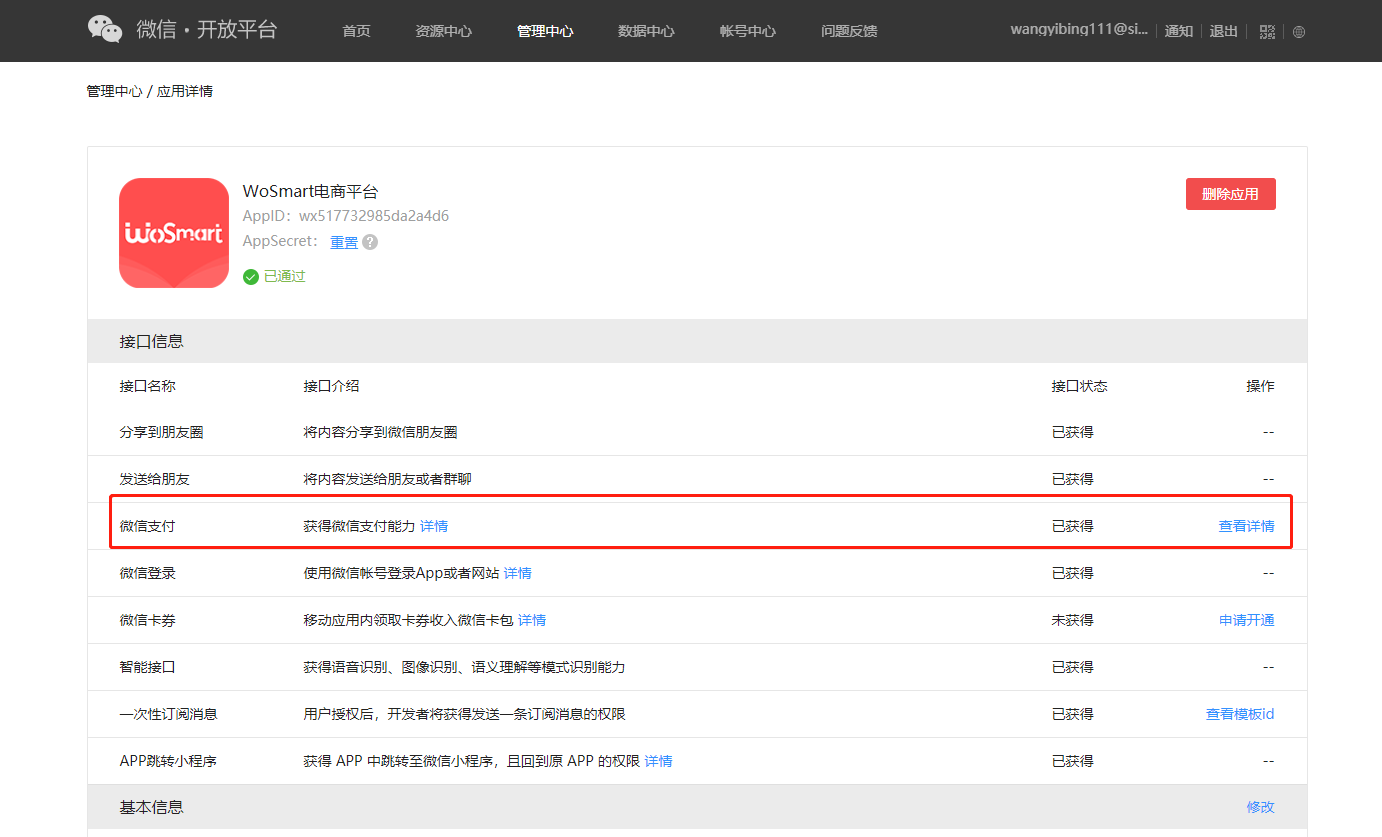Click APP跳转小程序 interface name
The height and width of the screenshot is (837, 1382).
168,761
